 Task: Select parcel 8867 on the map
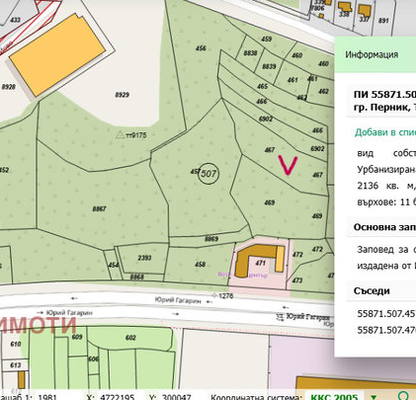(x=99, y=209)
